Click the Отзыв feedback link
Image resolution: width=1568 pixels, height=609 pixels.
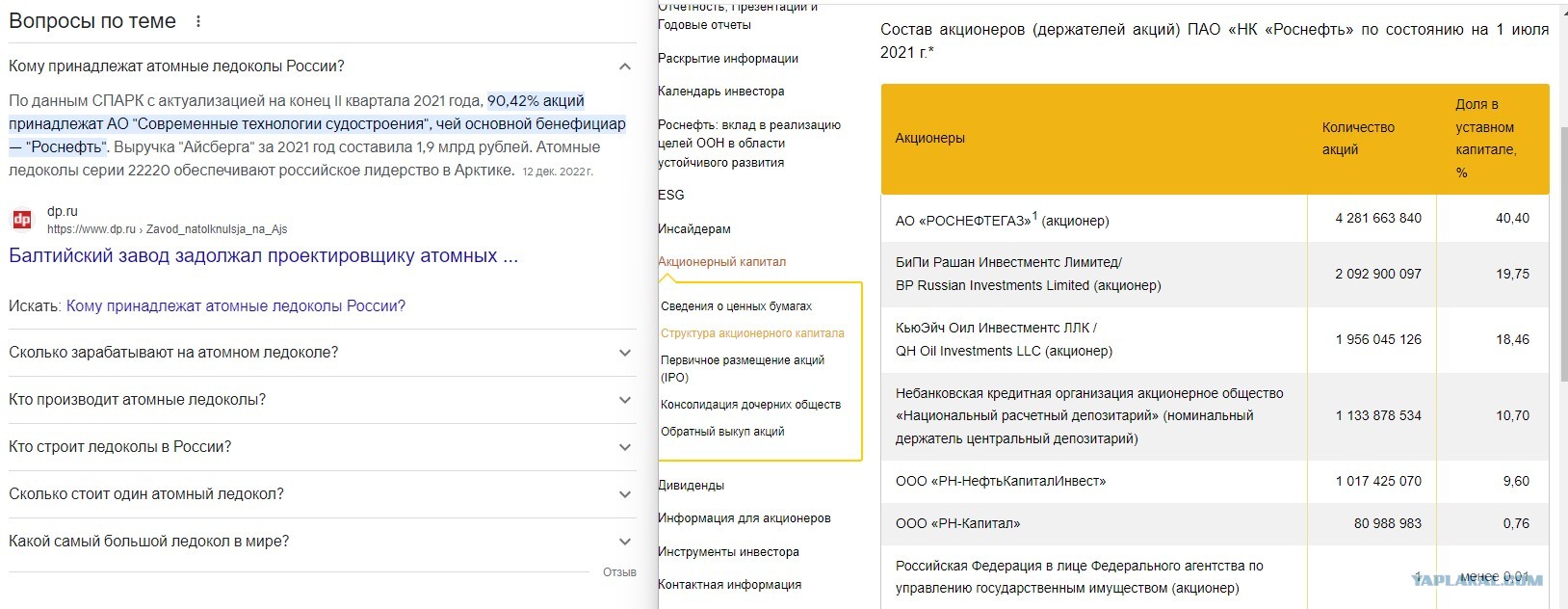pos(619,572)
